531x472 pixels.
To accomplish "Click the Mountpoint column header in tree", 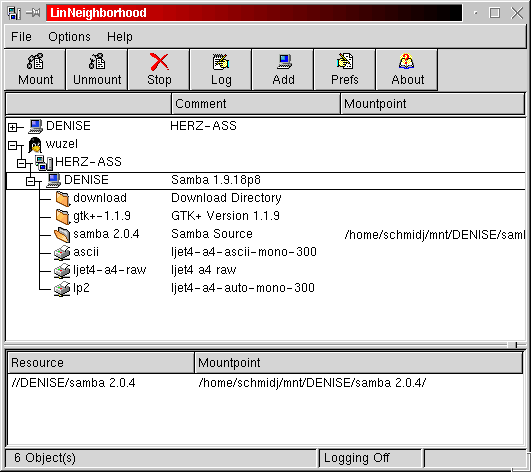I will click(432, 104).
